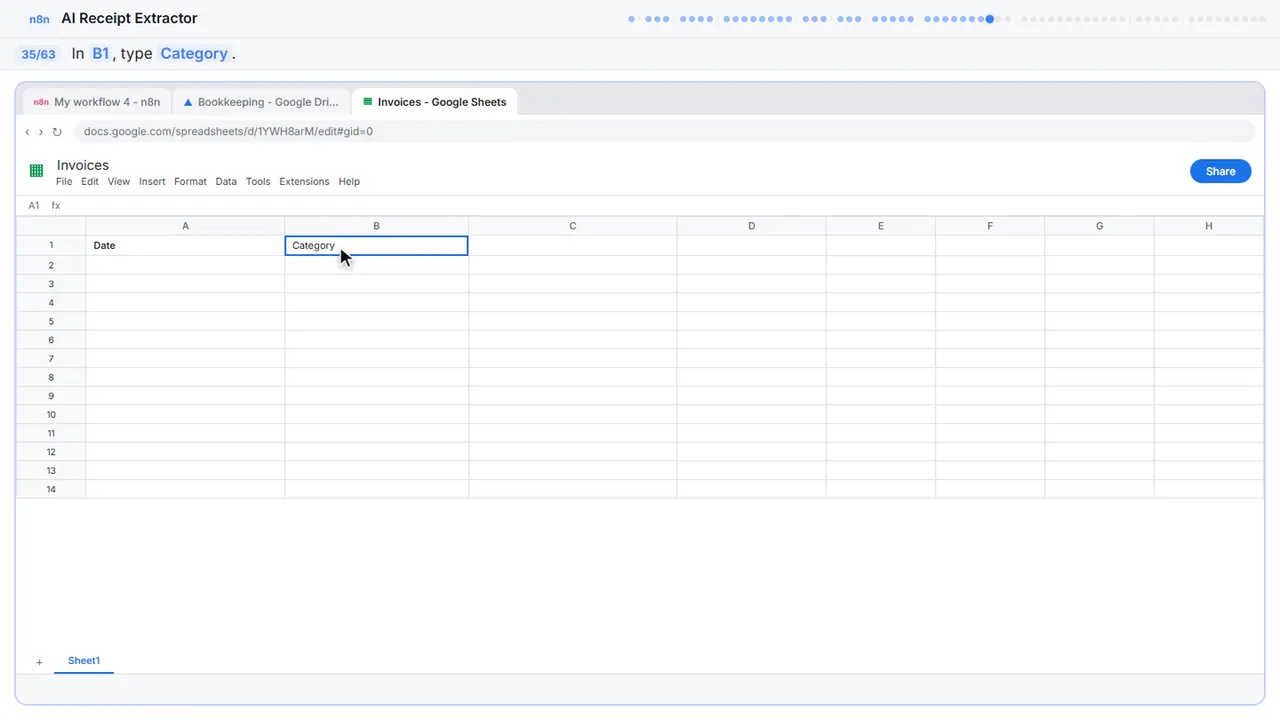Open the Sheet1 sheet tab

pyautogui.click(x=84, y=661)
